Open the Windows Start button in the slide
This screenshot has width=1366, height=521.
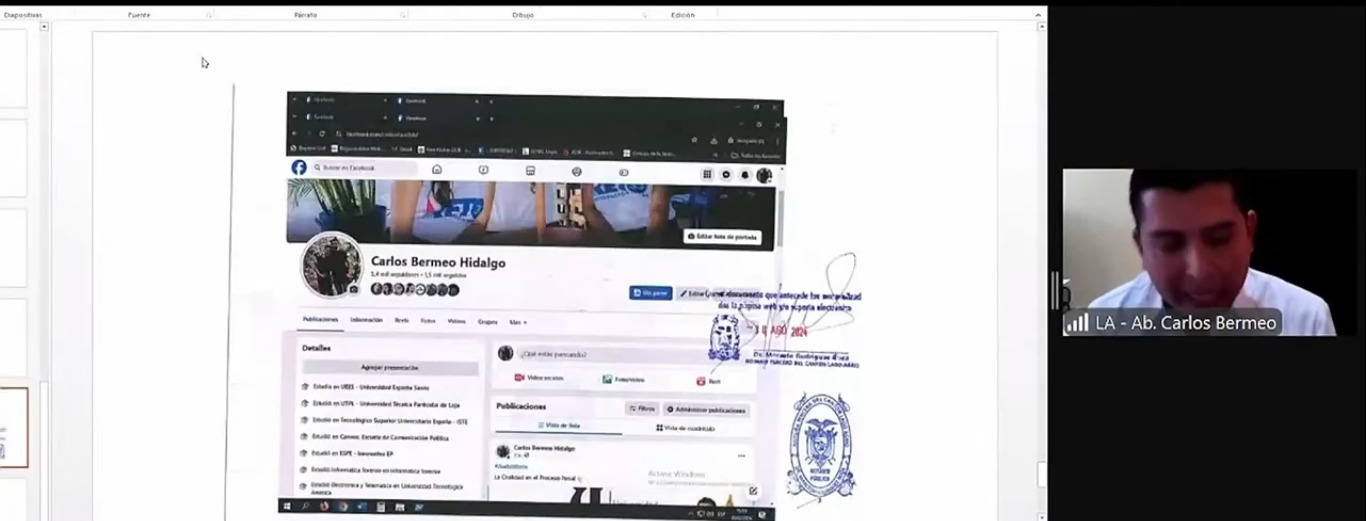click(287, 507)
